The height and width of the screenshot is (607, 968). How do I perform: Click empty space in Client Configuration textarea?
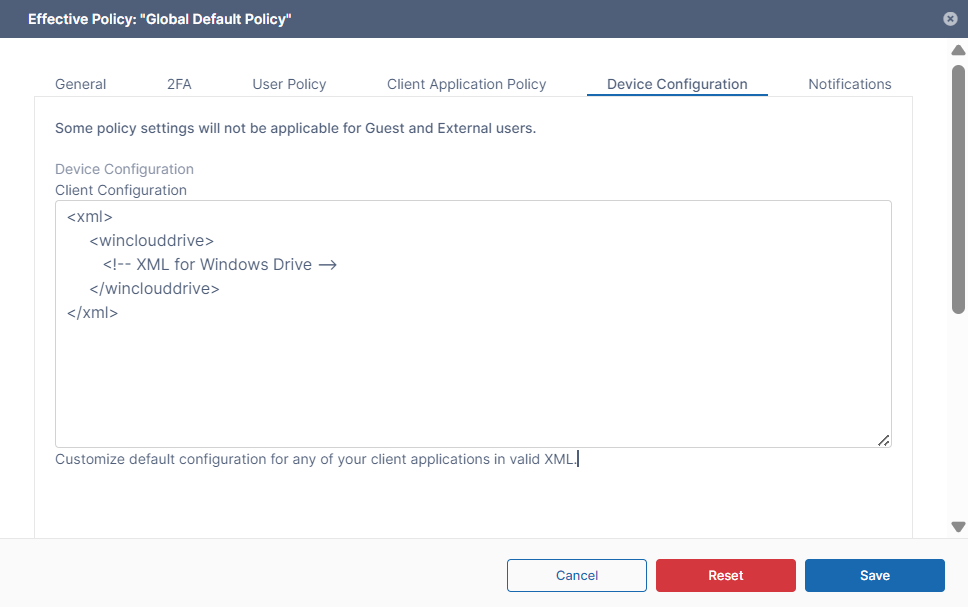(x=472, y=380)
